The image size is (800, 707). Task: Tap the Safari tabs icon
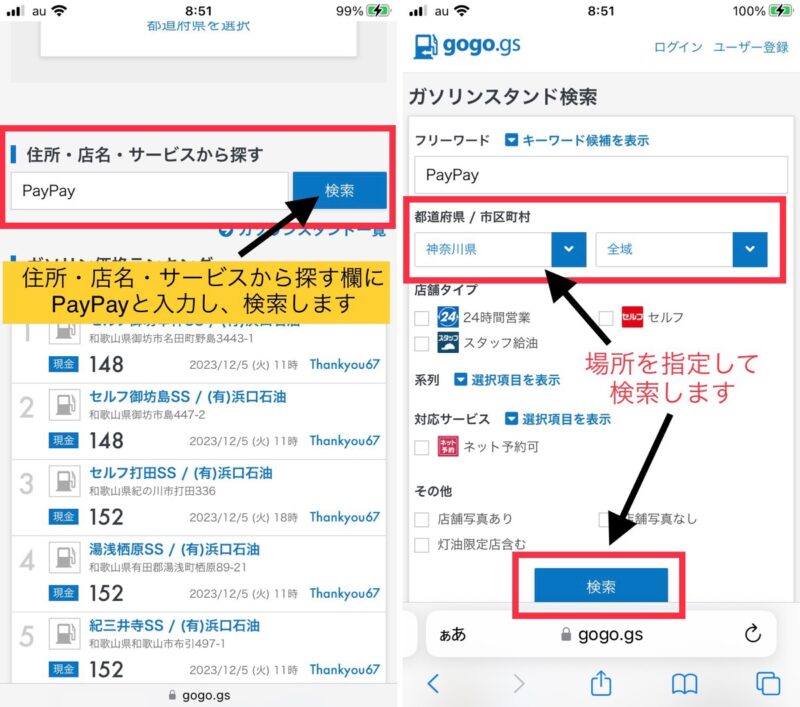pyautogui.click(x=768, y=684)
